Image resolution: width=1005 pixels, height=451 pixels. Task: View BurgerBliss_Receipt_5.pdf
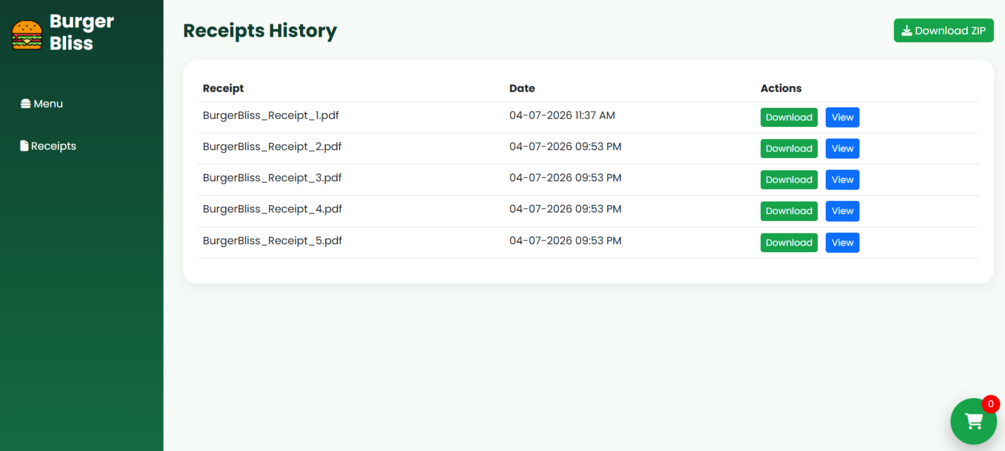pos(842,243)
